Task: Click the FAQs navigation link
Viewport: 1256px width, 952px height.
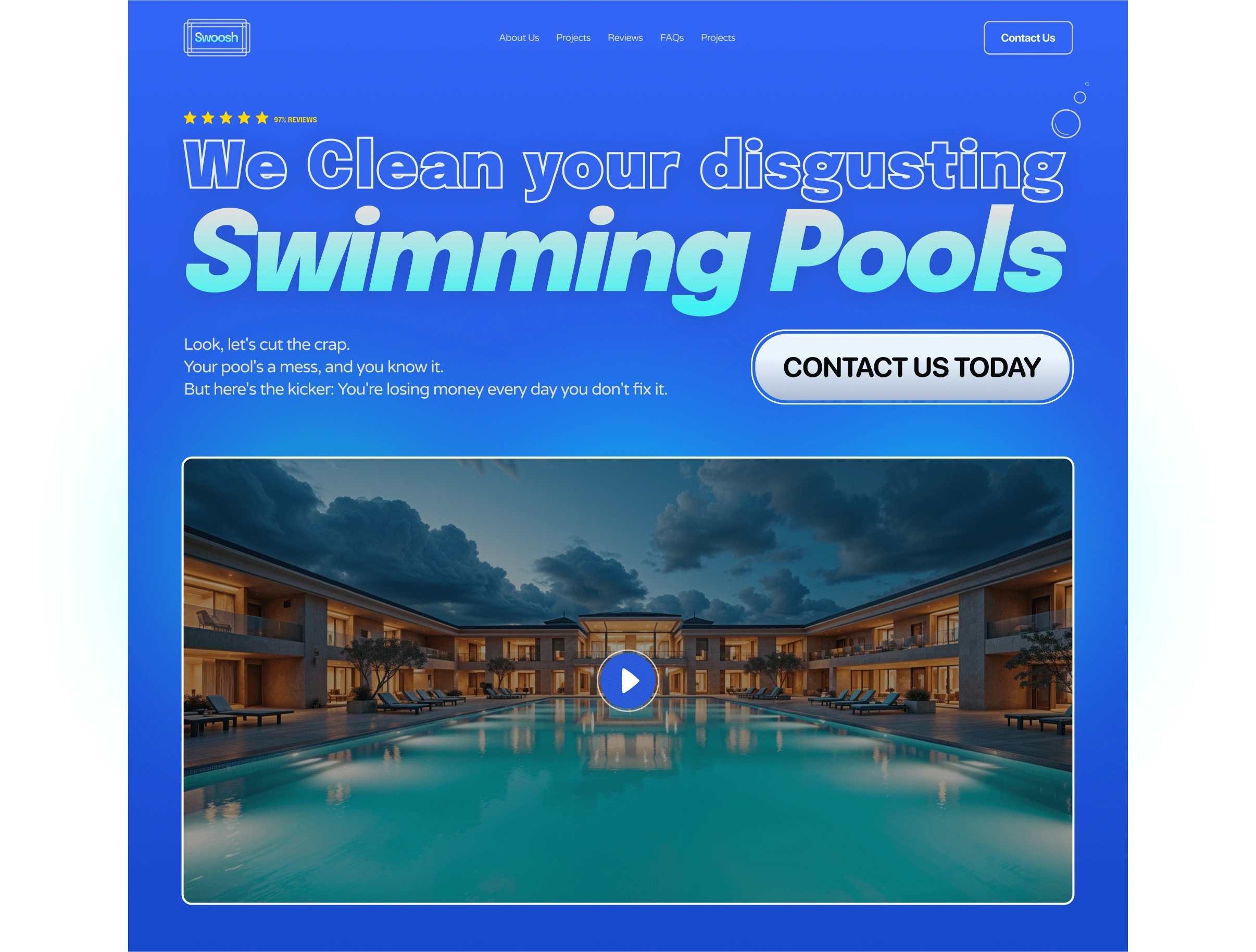Action: pos(670,38)
